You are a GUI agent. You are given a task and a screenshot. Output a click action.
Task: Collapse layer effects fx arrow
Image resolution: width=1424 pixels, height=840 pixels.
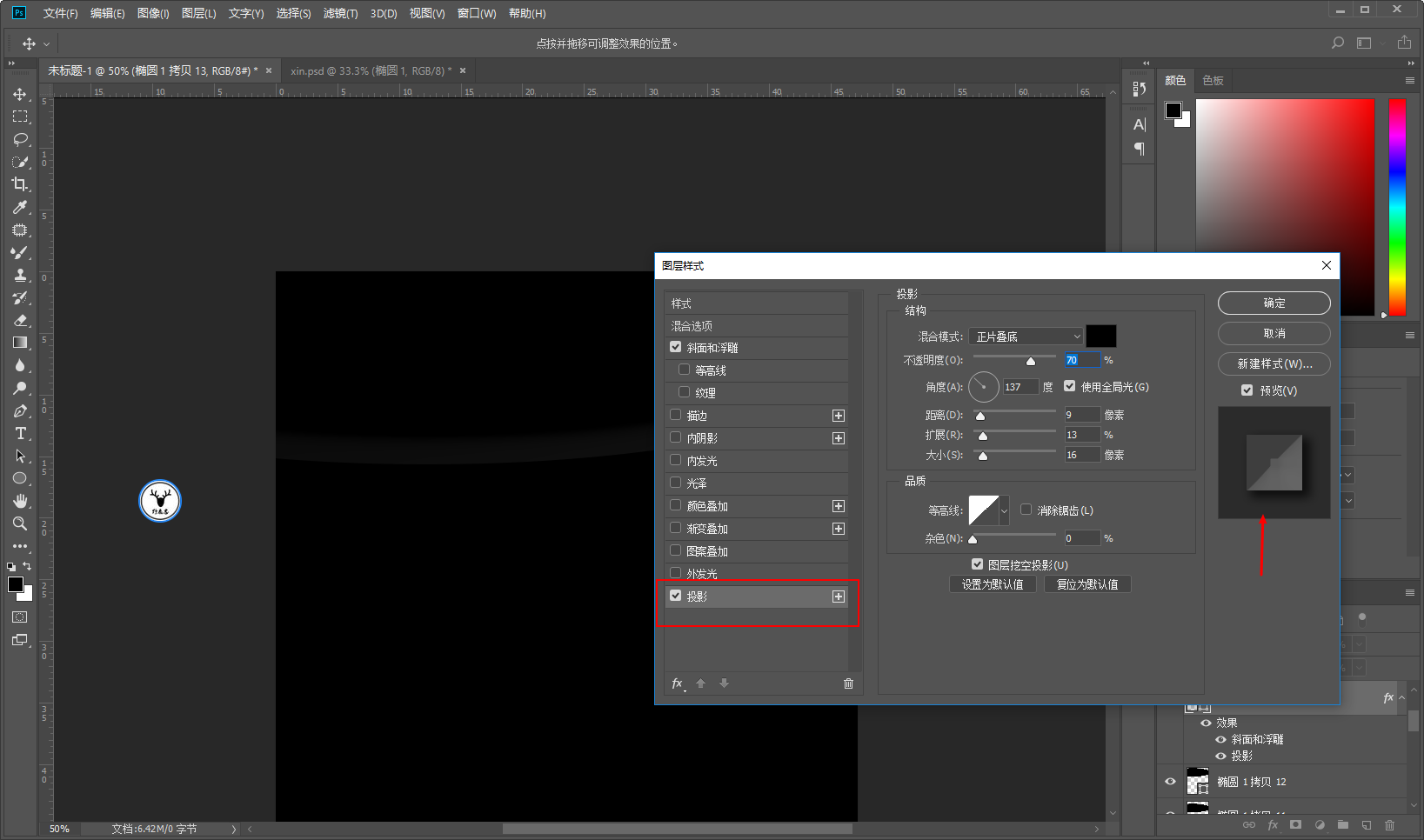[x=1402, y=697]
